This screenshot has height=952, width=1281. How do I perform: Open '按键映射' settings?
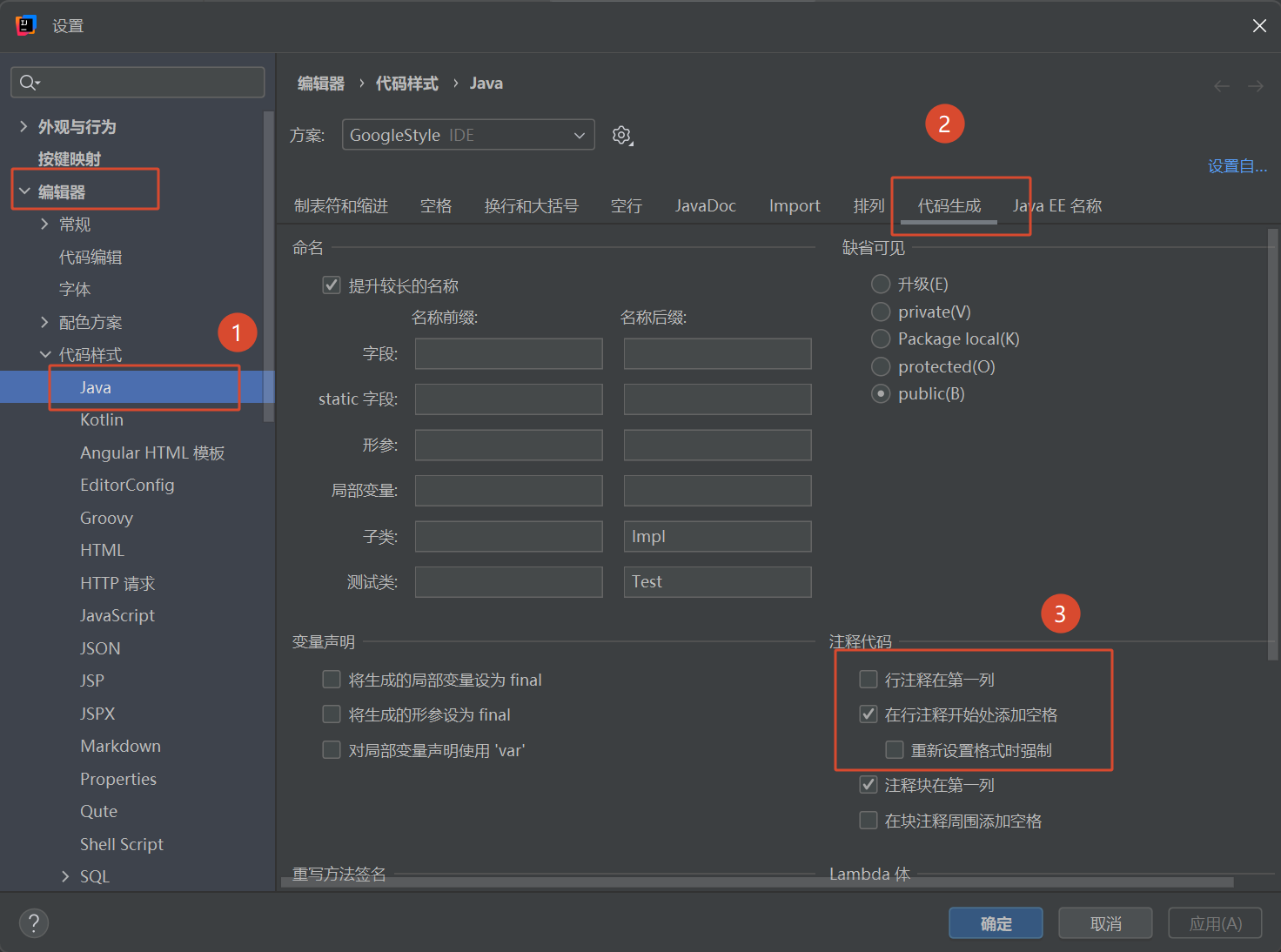pyautogui.click(x=70, y=159)
